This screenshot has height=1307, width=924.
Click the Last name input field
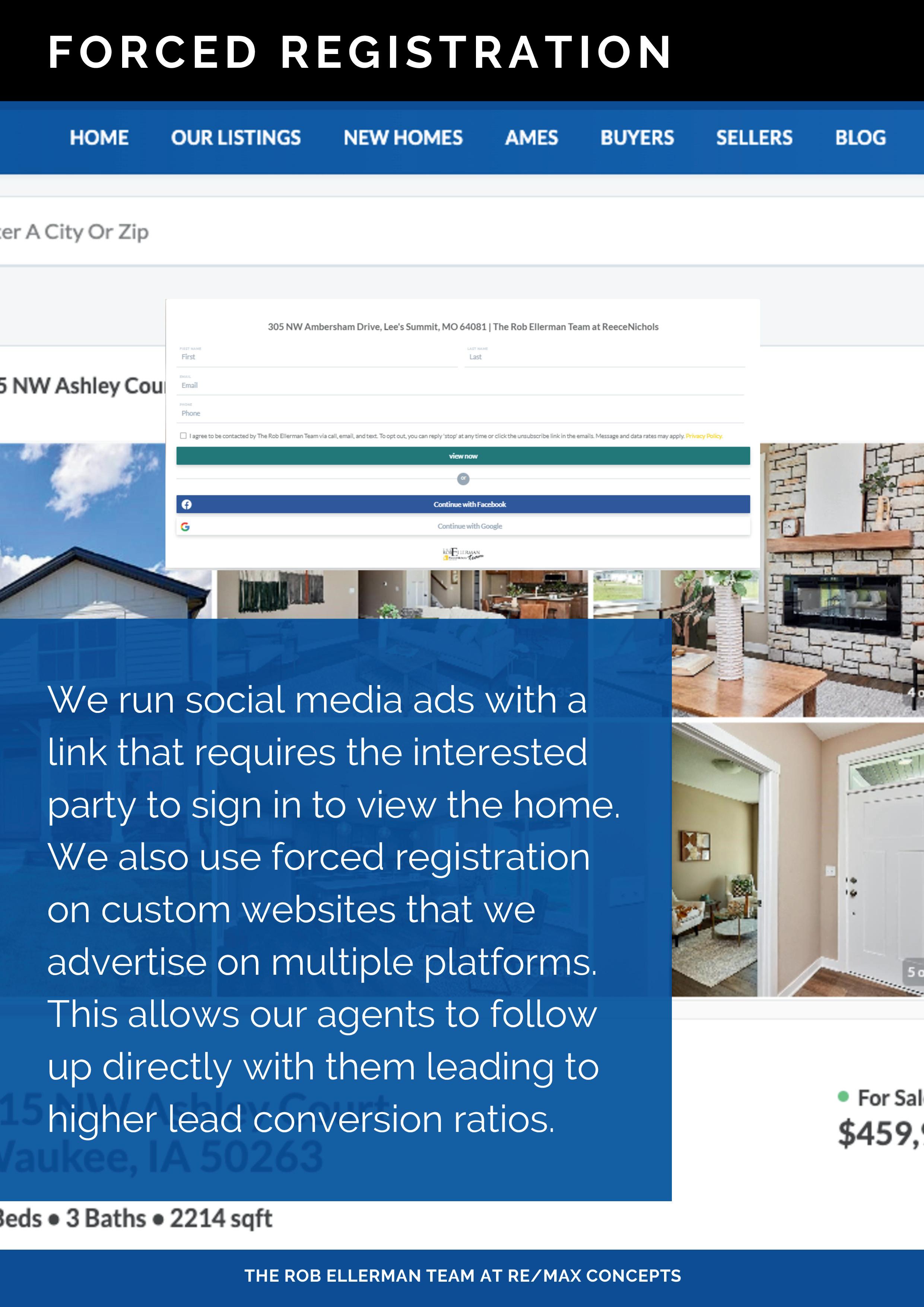604,357
